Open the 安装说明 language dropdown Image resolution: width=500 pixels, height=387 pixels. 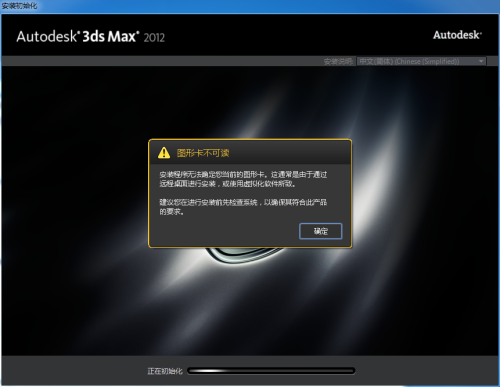coord(421,61)
